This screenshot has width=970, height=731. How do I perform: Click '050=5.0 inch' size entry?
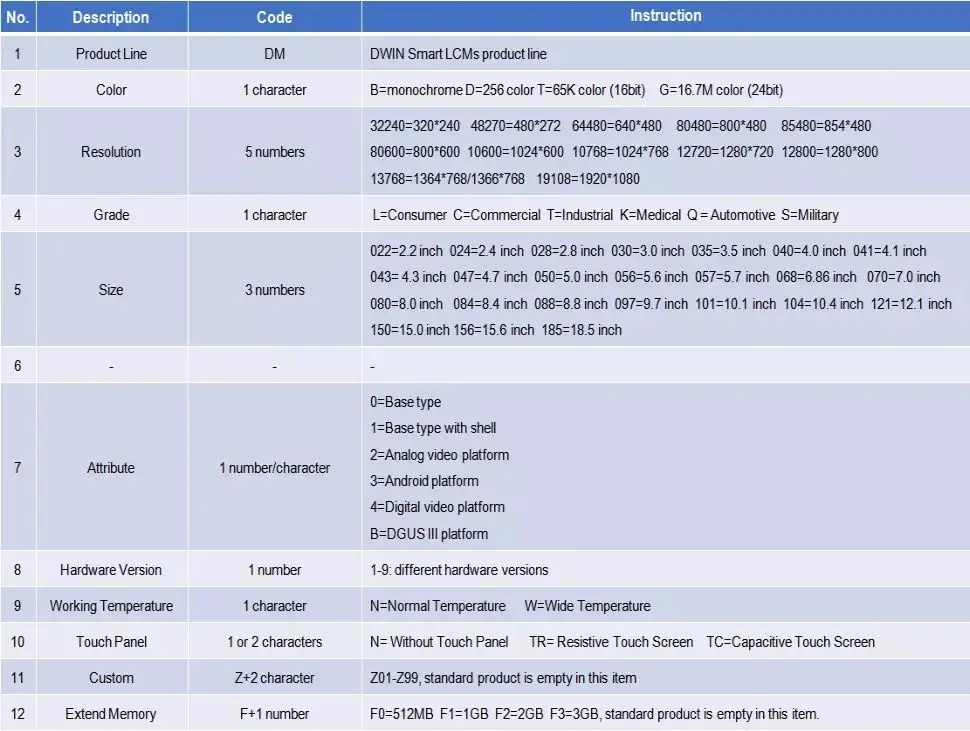pos(571,276)
